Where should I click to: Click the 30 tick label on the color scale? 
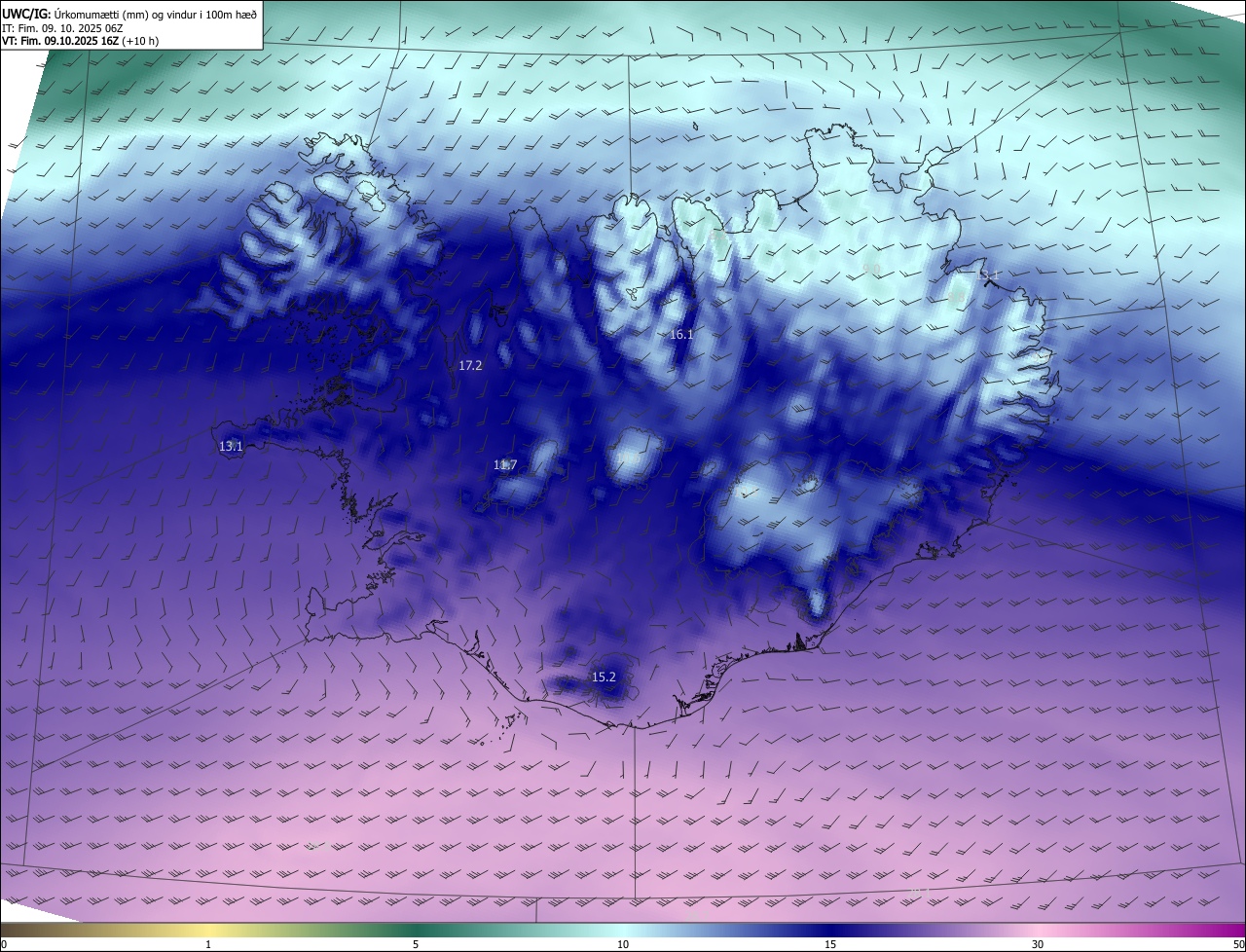(x=1038, y=945)
